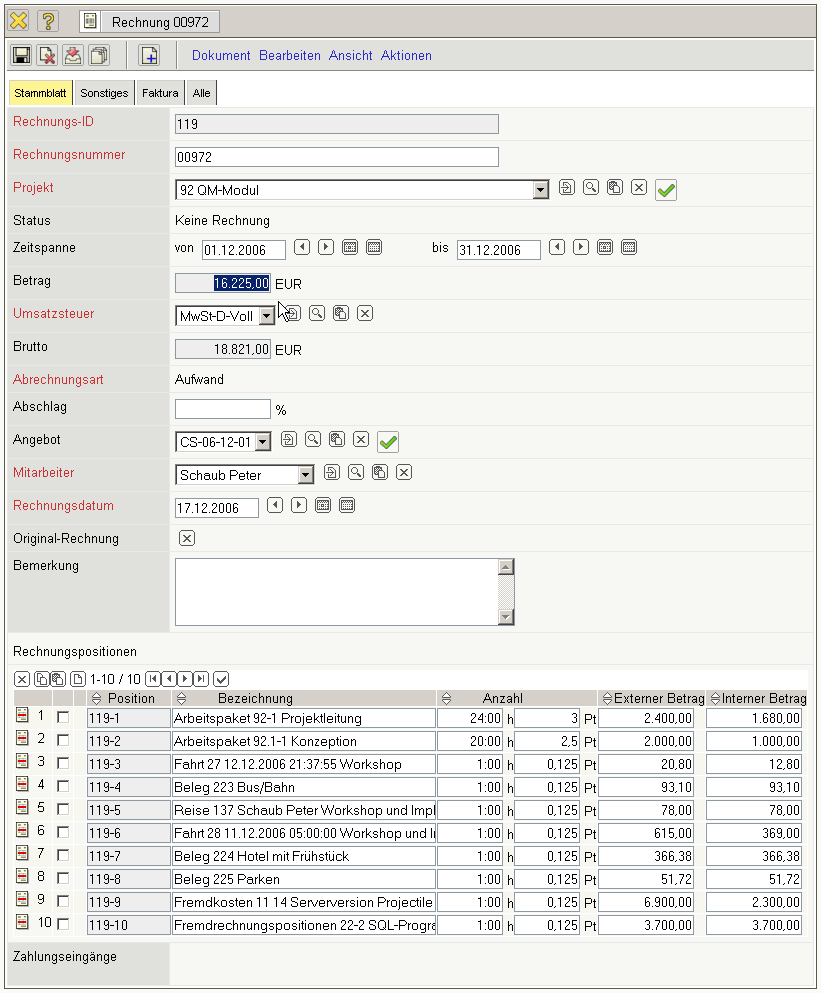Tick the checkbox for row 119-3
This screenshot has width=821, height=993.
point(63,763)
